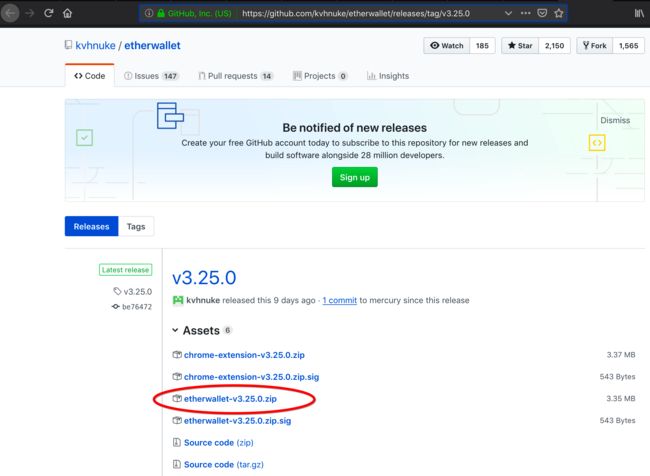Image resolution: width=650 pixels, height=476 pixels.
Task: Click the green Sign up button
Action: (x=354, y=177)
